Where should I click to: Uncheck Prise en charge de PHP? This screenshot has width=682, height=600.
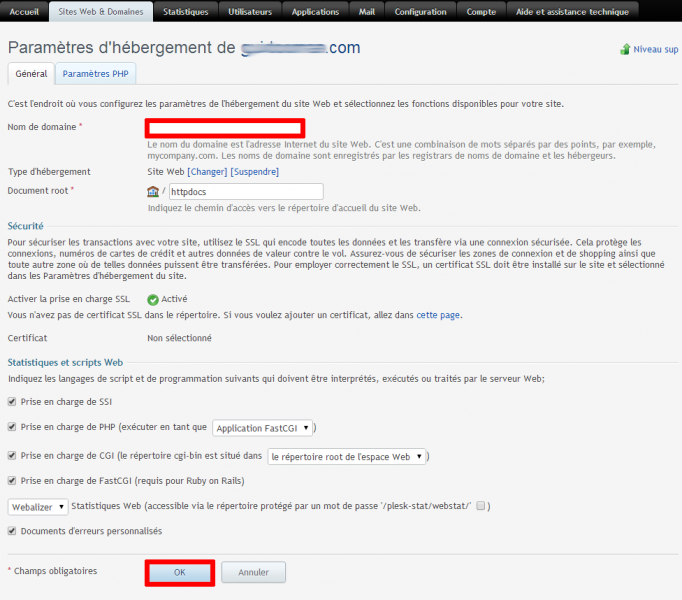point(12,427)
